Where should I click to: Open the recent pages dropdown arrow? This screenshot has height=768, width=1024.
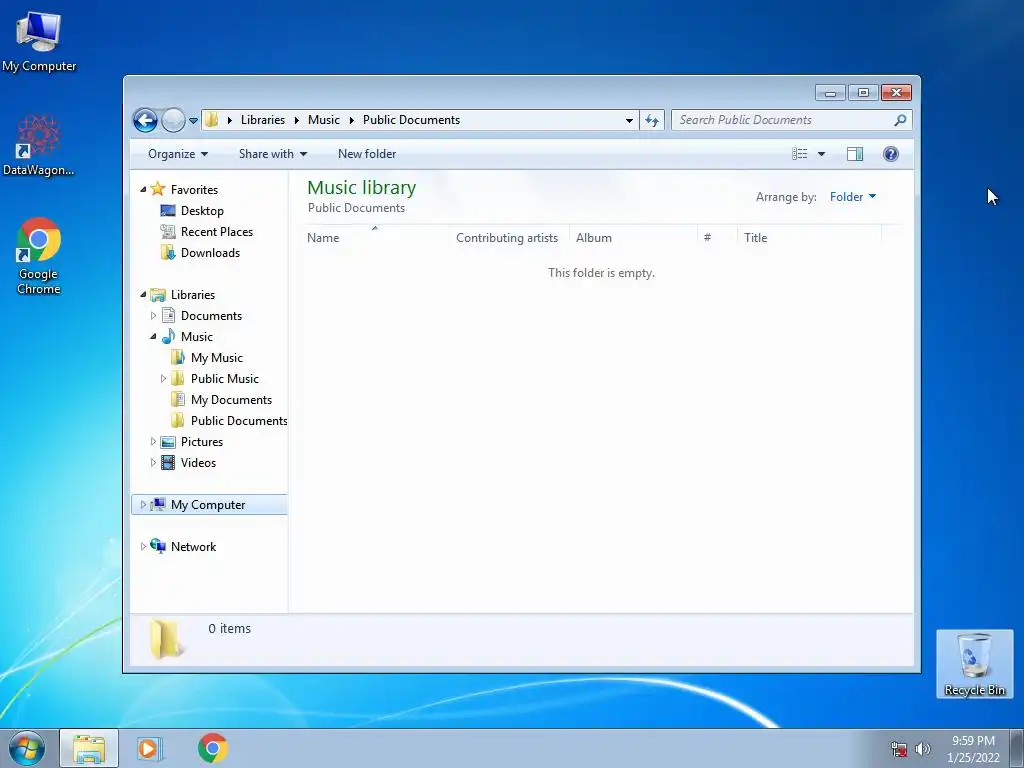click(x=193, y=121)
